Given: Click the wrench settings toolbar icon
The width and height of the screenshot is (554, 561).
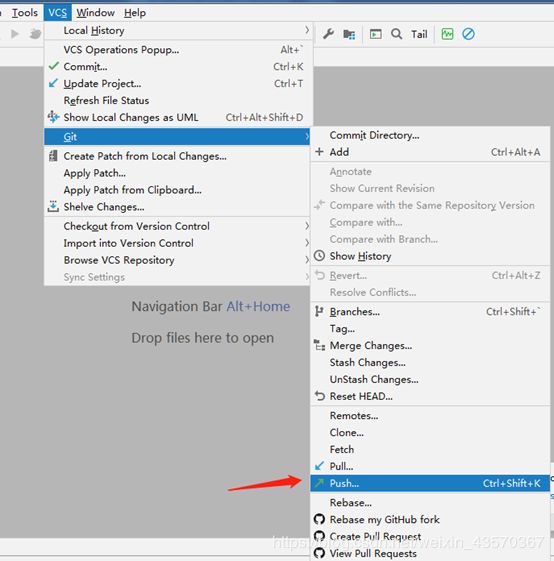Looking at the screenshot, I should tap(328, 34).
